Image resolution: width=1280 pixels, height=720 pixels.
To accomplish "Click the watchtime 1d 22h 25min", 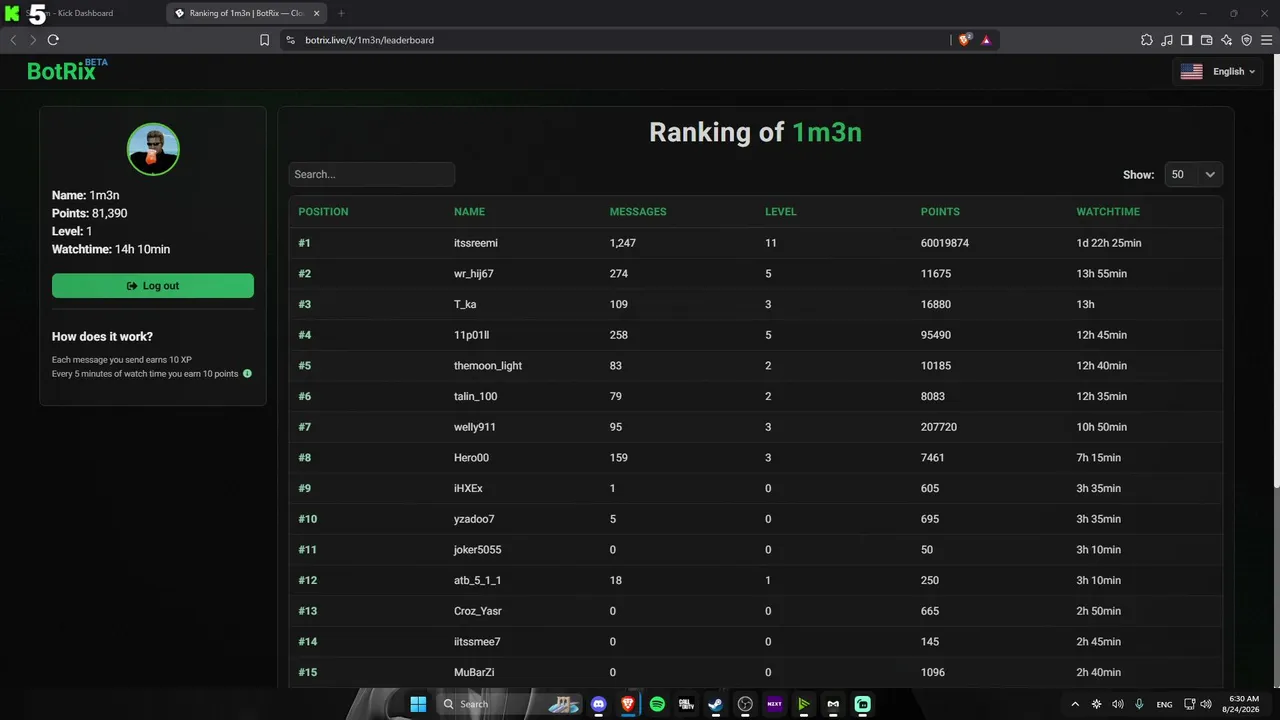I will click(x=1109, y=243).
